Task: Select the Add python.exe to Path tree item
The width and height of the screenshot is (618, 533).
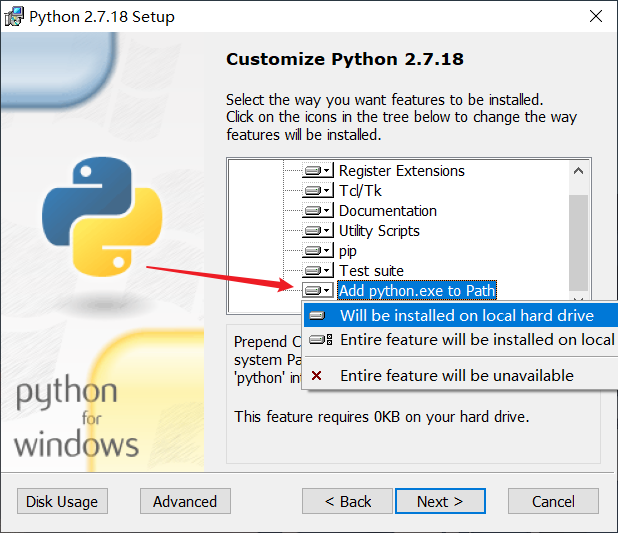Action: tap(416, 291)
